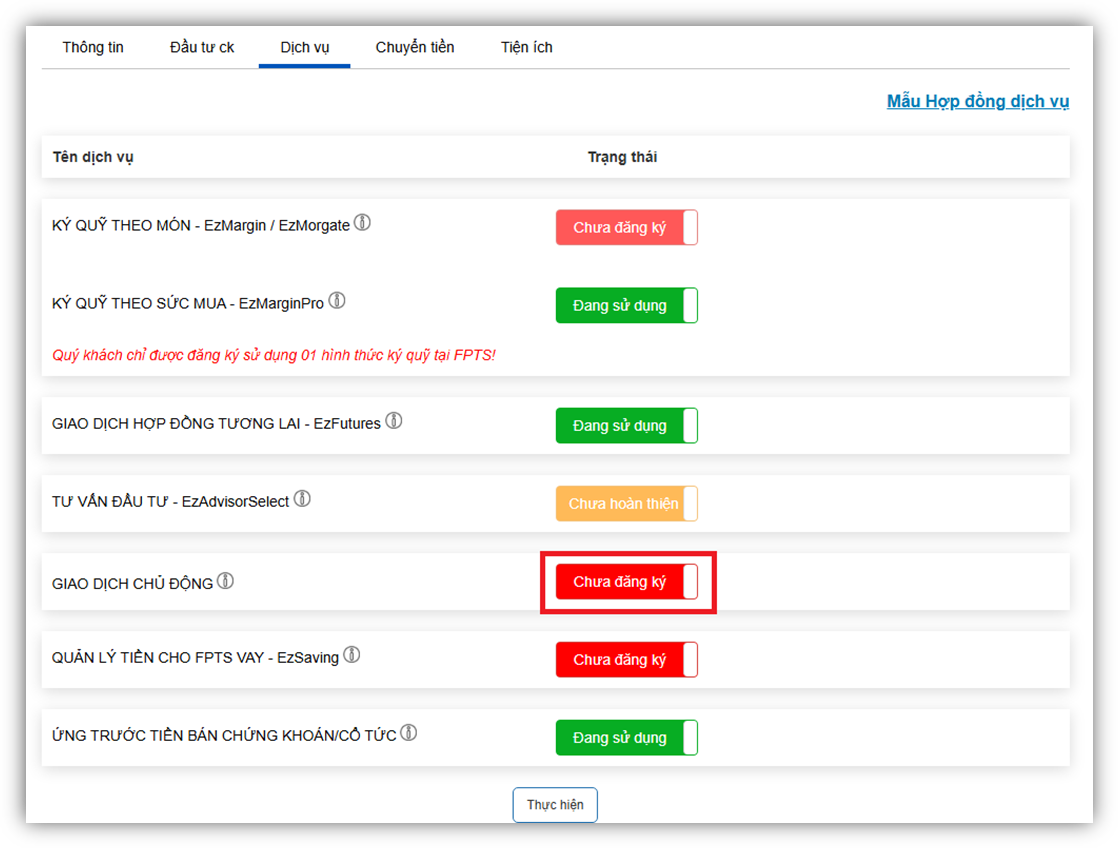Open the Đầu tư ck tab
This screenshot has height=848, width=1118.
tap(202, 47)
